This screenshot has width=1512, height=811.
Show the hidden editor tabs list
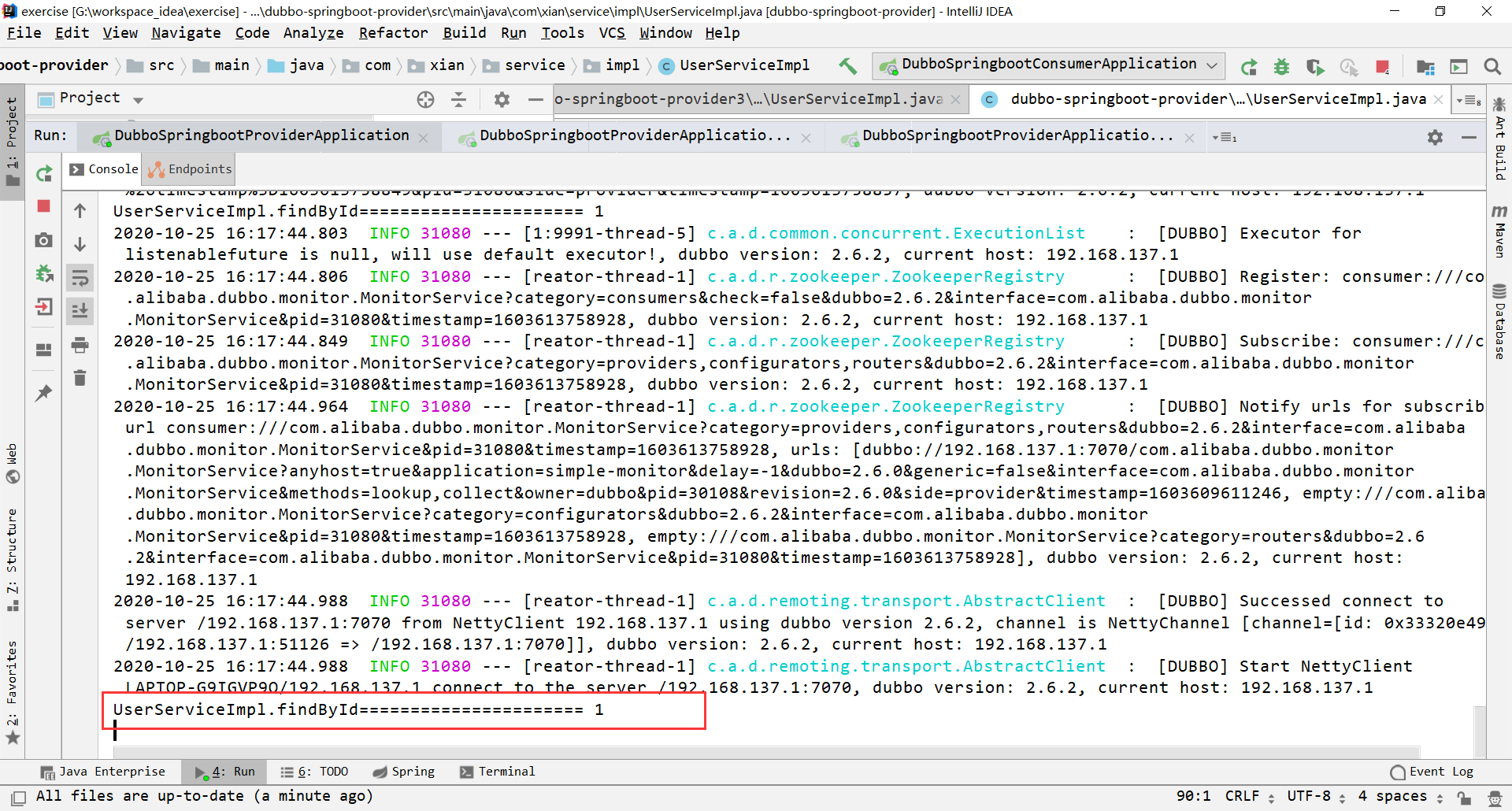tap(1469, 100)
